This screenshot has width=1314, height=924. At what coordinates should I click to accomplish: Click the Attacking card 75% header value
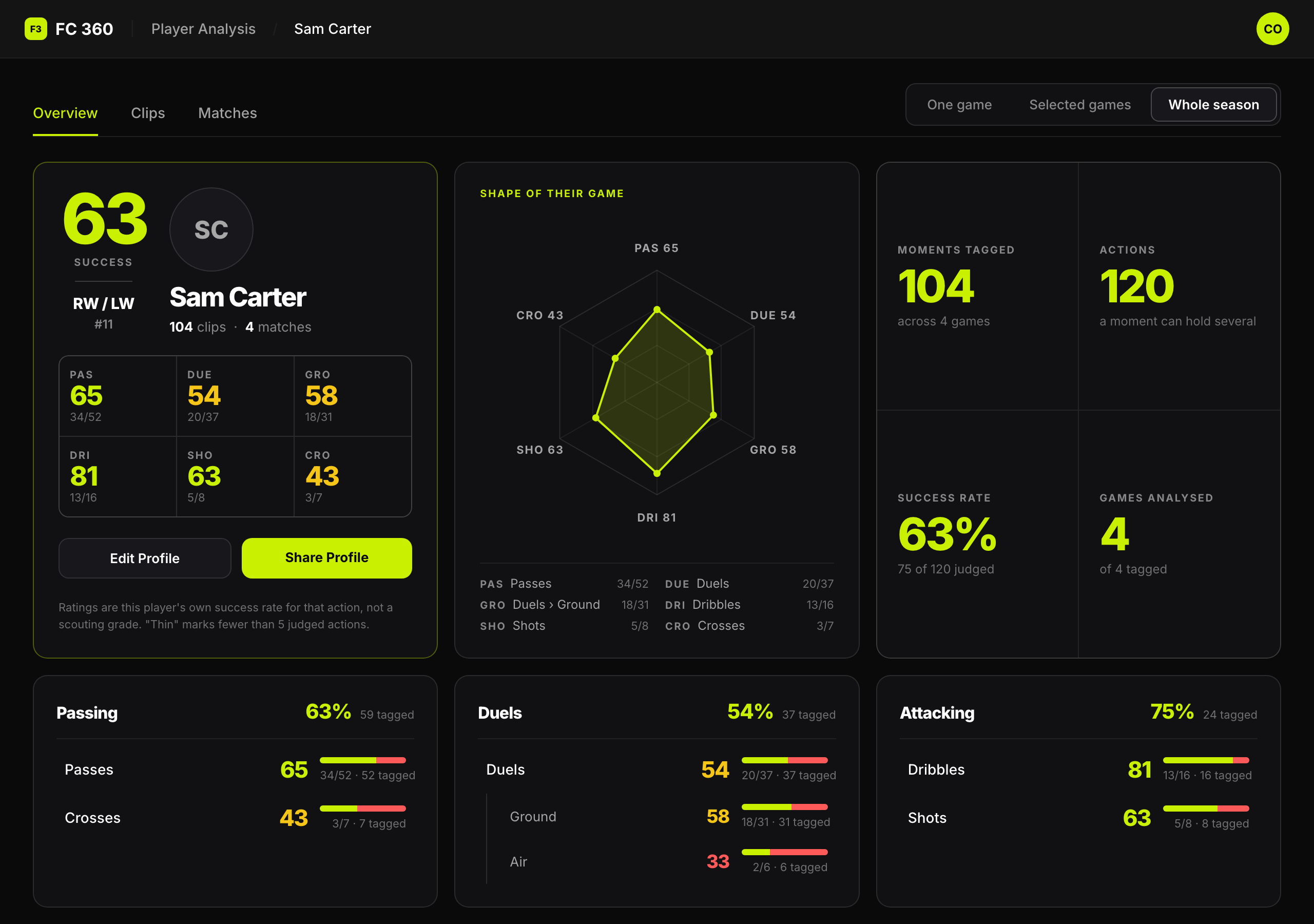[x=1171, y=711]
